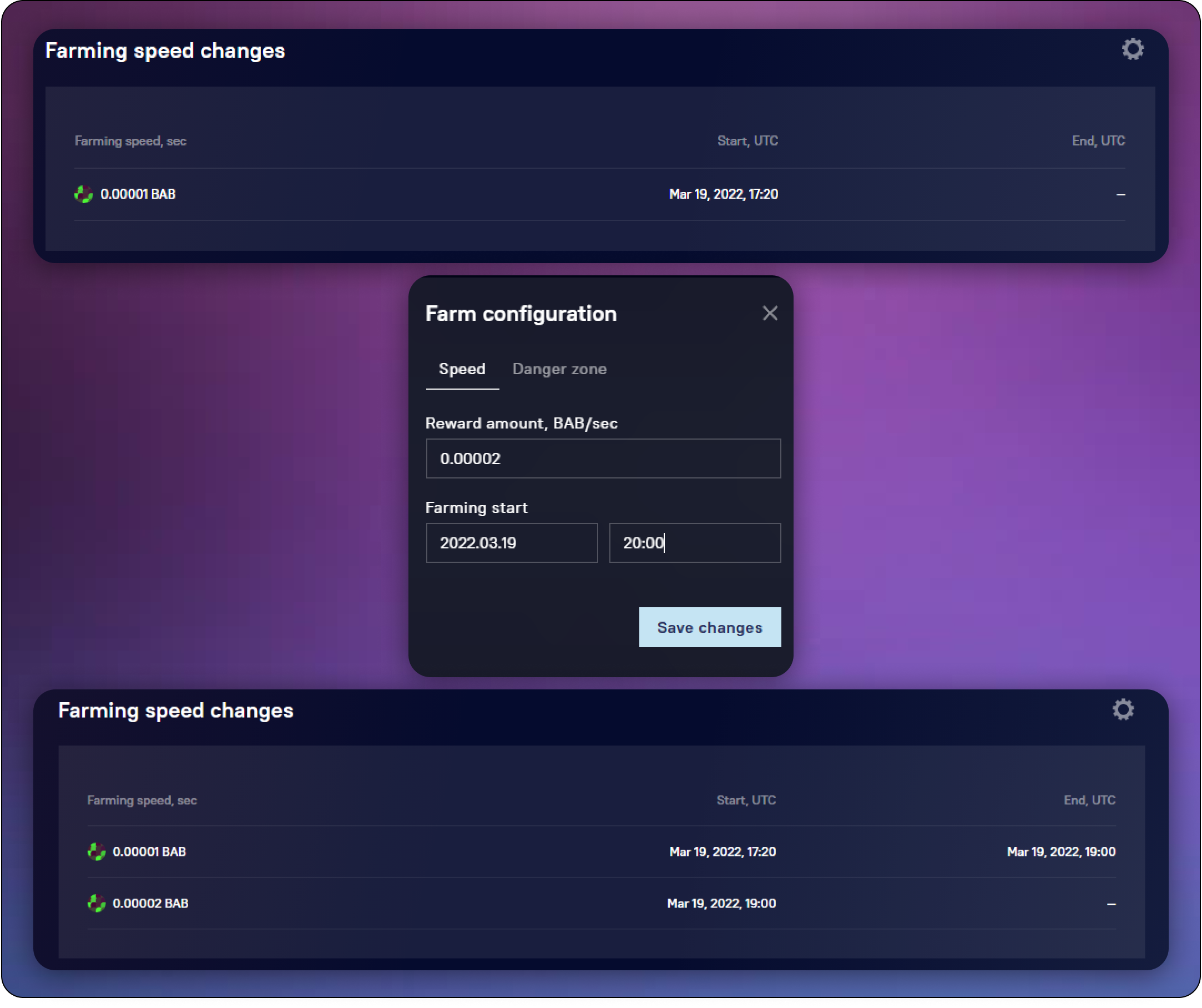Click Farm configuration dialog title

click(521, 314)
